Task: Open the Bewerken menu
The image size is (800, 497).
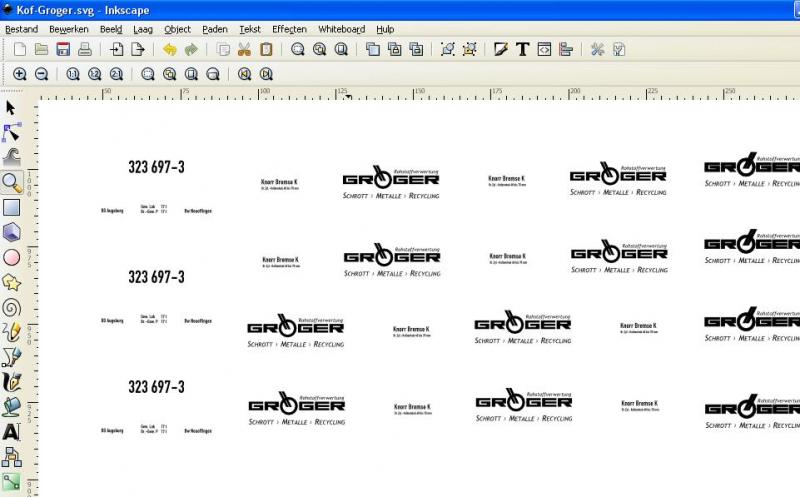Action: click(69, 30)
